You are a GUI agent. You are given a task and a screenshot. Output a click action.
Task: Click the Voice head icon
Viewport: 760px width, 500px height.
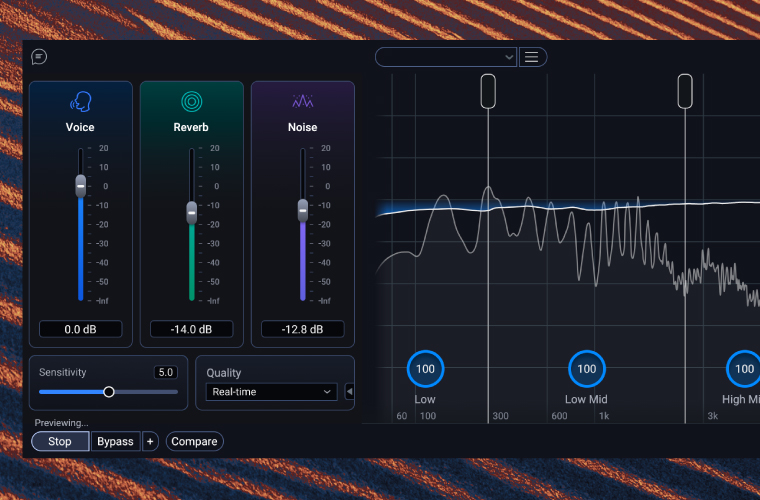pyautogui.click(x=80, y=102)
